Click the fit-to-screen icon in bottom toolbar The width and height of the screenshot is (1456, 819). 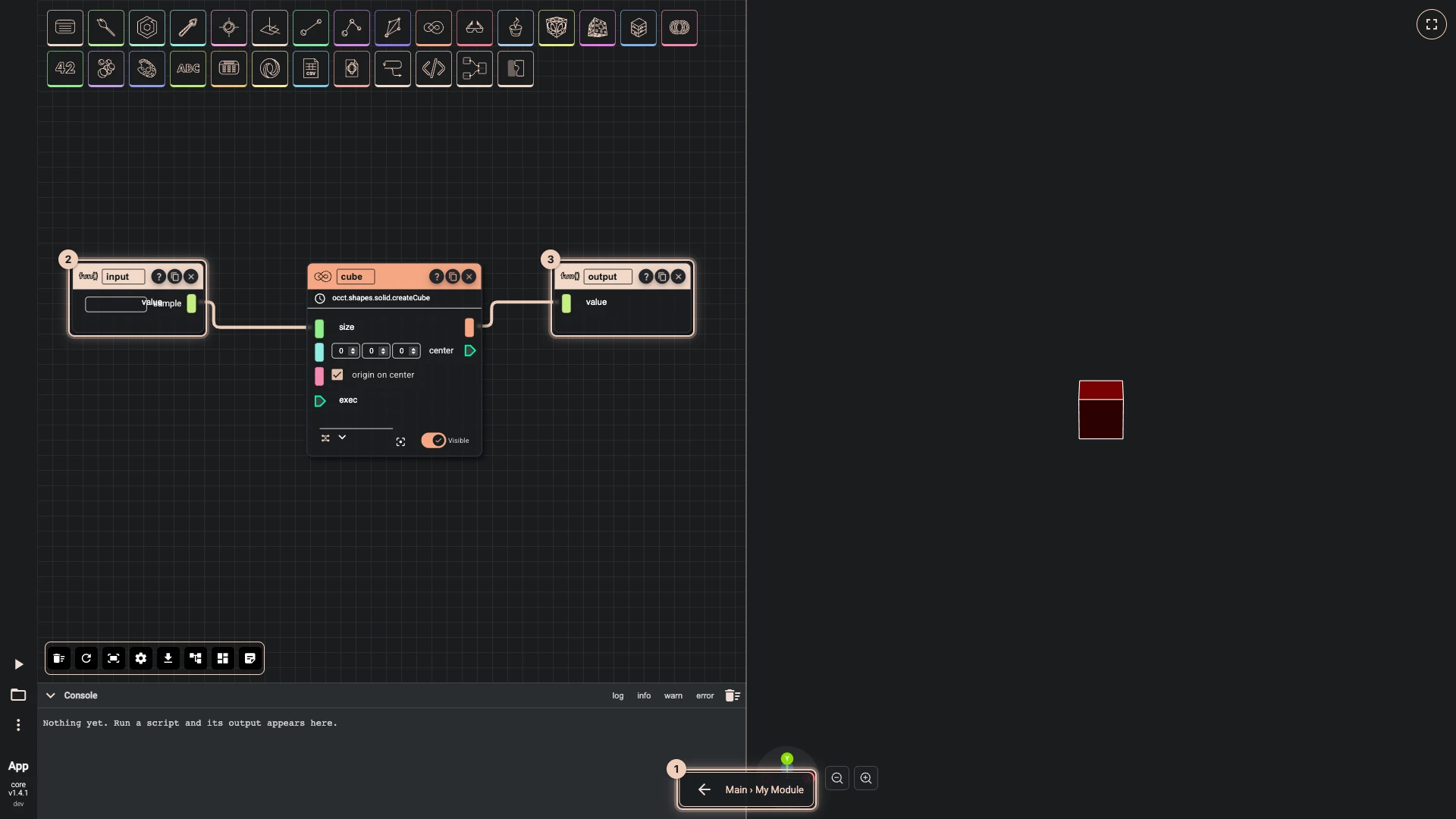pos(114,658)
